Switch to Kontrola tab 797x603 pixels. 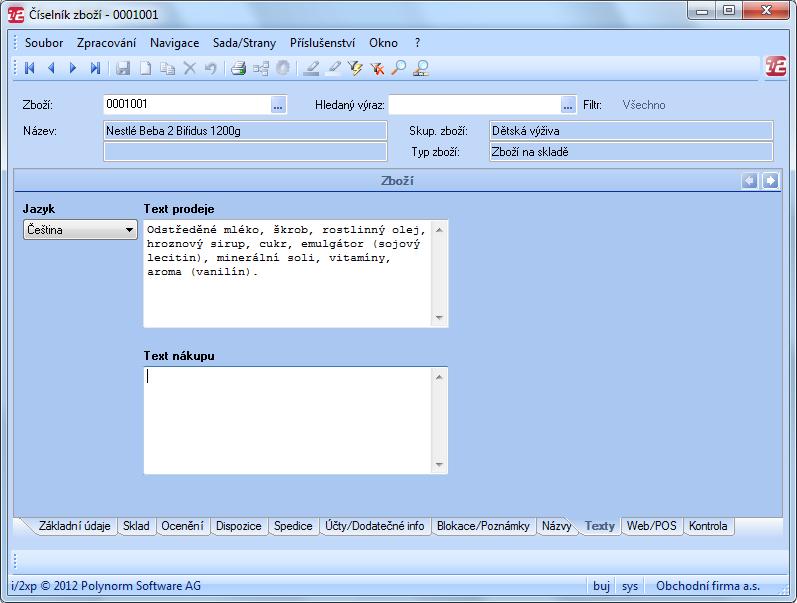pyautogui.click(x=708, y=526)
